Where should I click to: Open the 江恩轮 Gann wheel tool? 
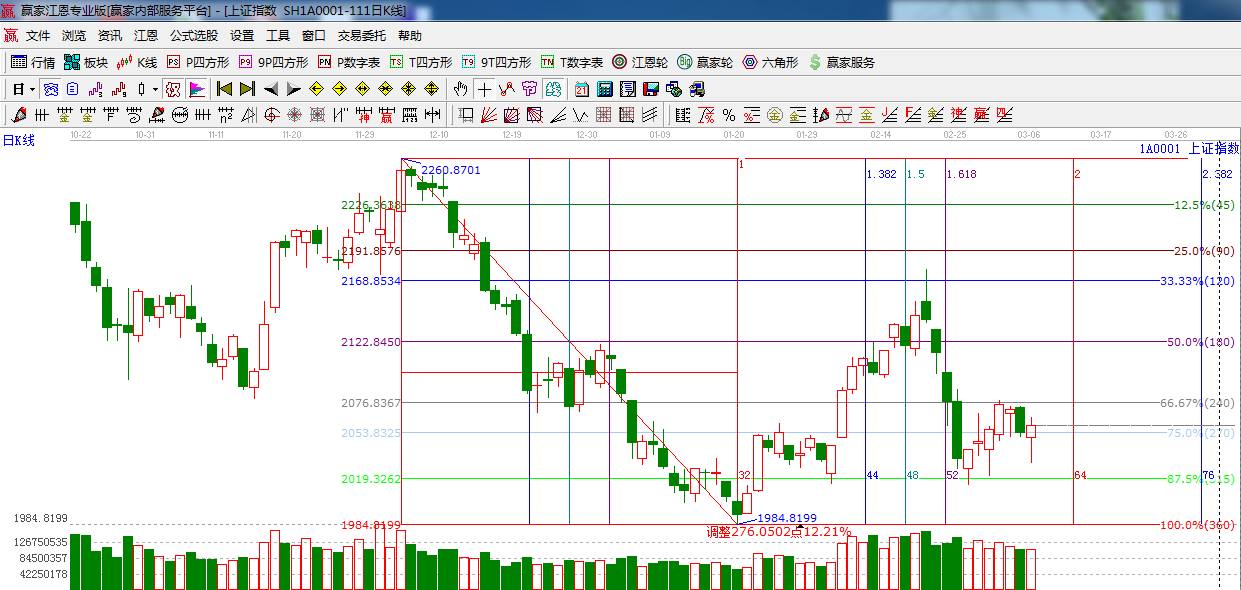pos(639,62)
